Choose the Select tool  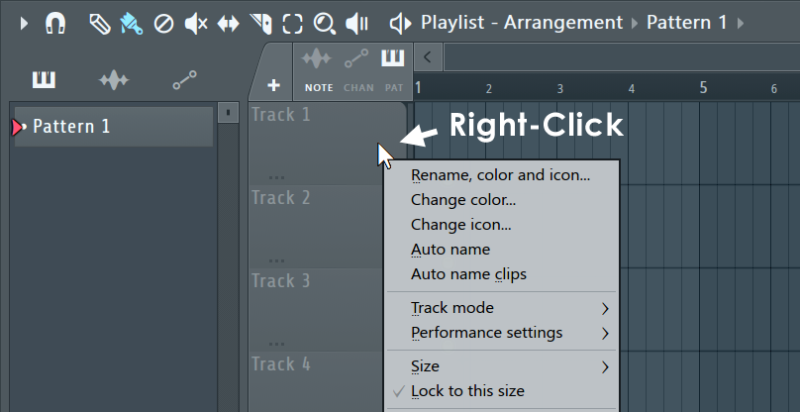292,22
